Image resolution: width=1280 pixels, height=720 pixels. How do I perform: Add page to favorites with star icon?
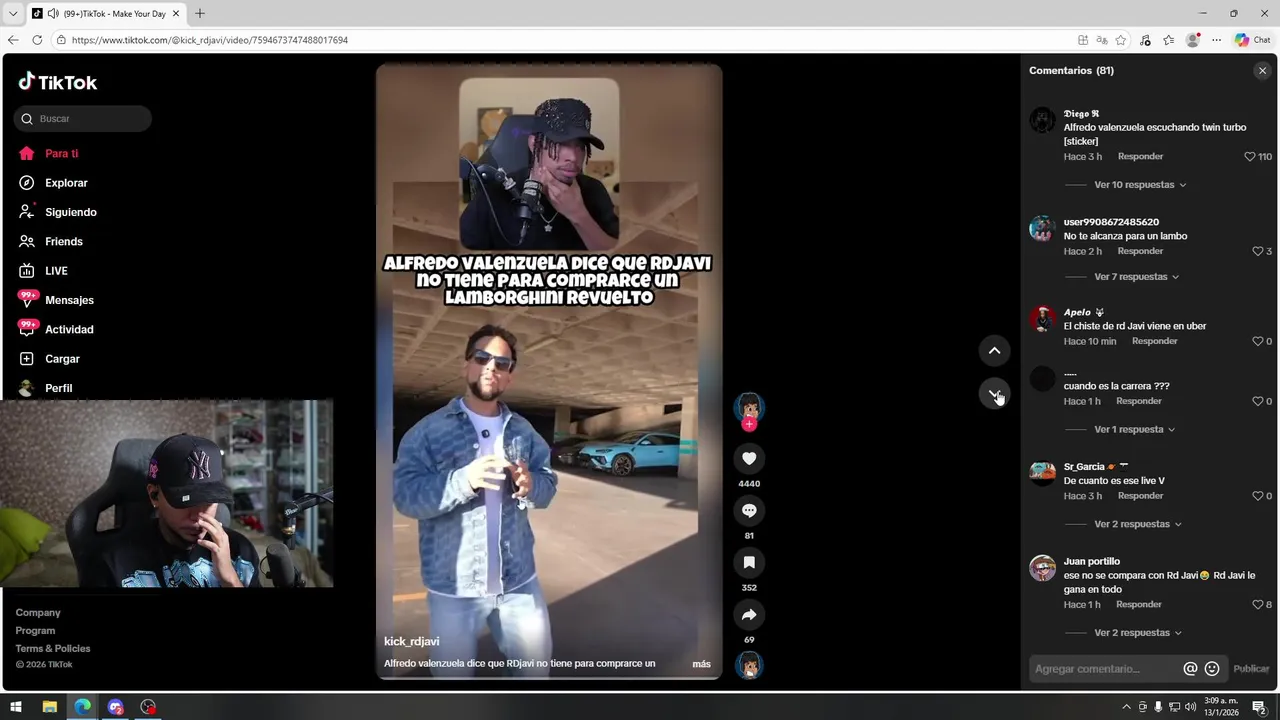point(1121,40)
